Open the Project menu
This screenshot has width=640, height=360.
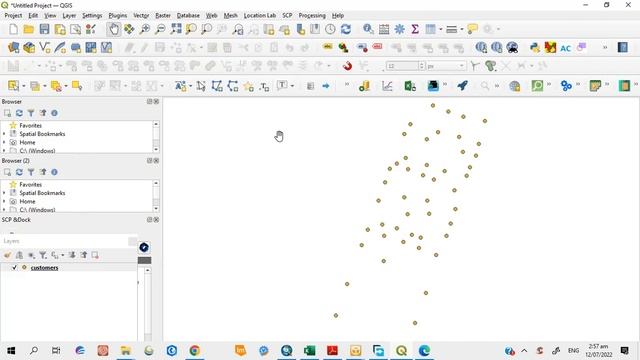pyautogui.click(x=13, y=16)
